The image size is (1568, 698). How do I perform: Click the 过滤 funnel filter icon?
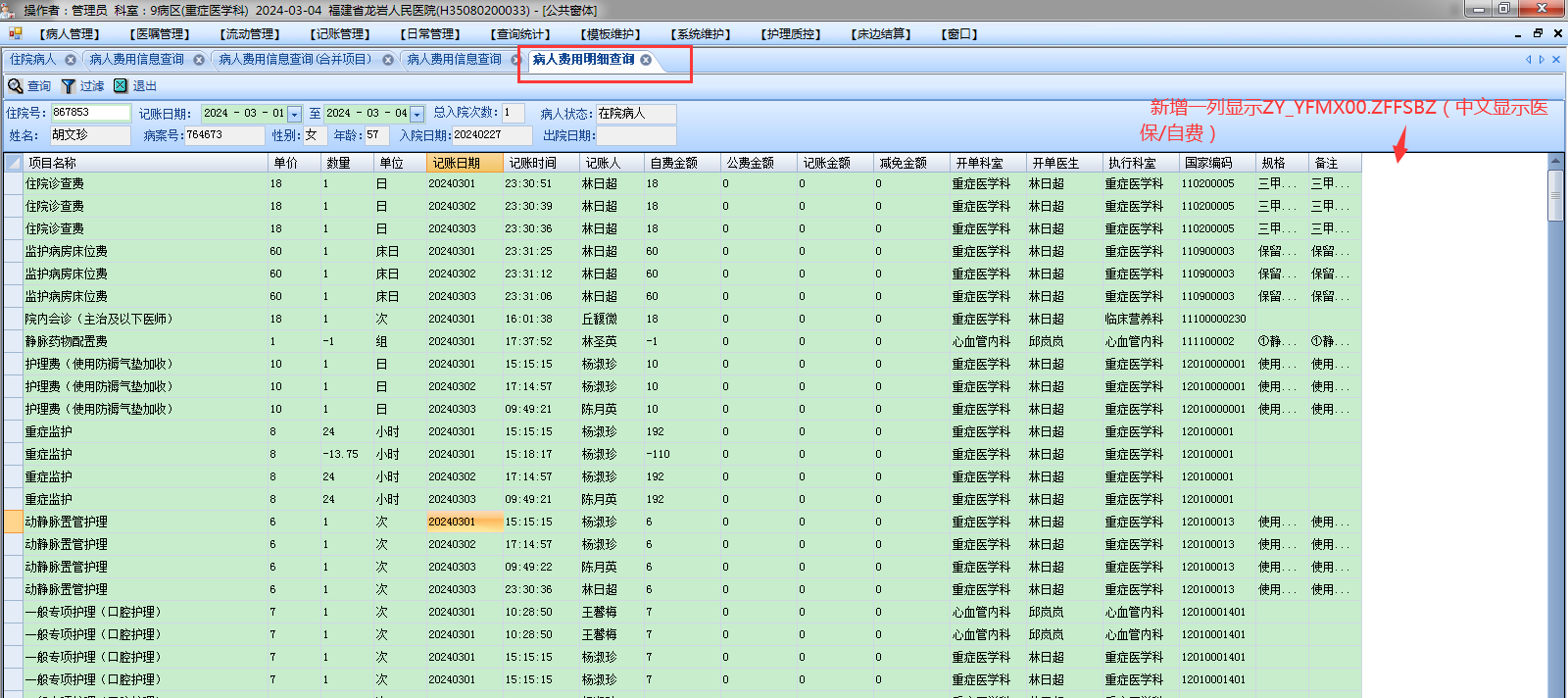coord(69,86)
